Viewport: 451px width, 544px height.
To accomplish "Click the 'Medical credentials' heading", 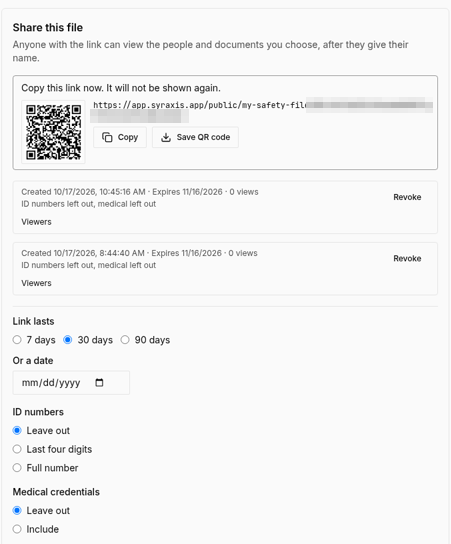I will coord(56,492).
